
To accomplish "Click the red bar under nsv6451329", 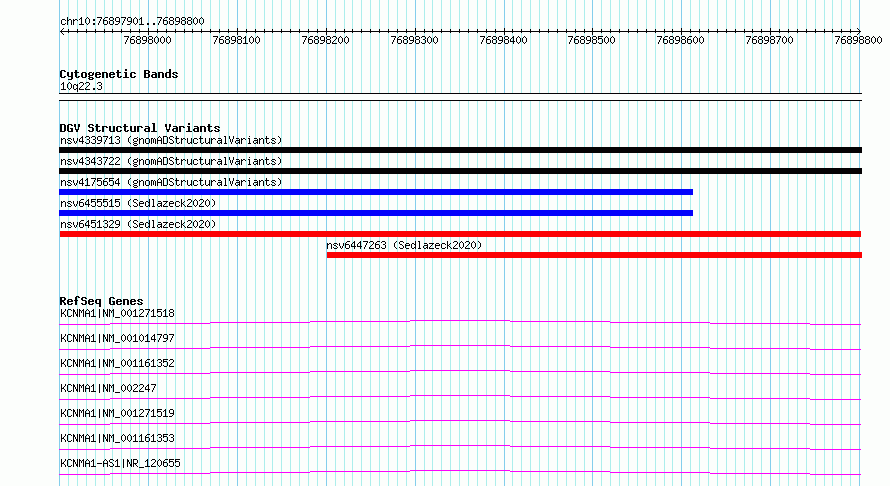I will pyautogui.click(x=460, y=234).
